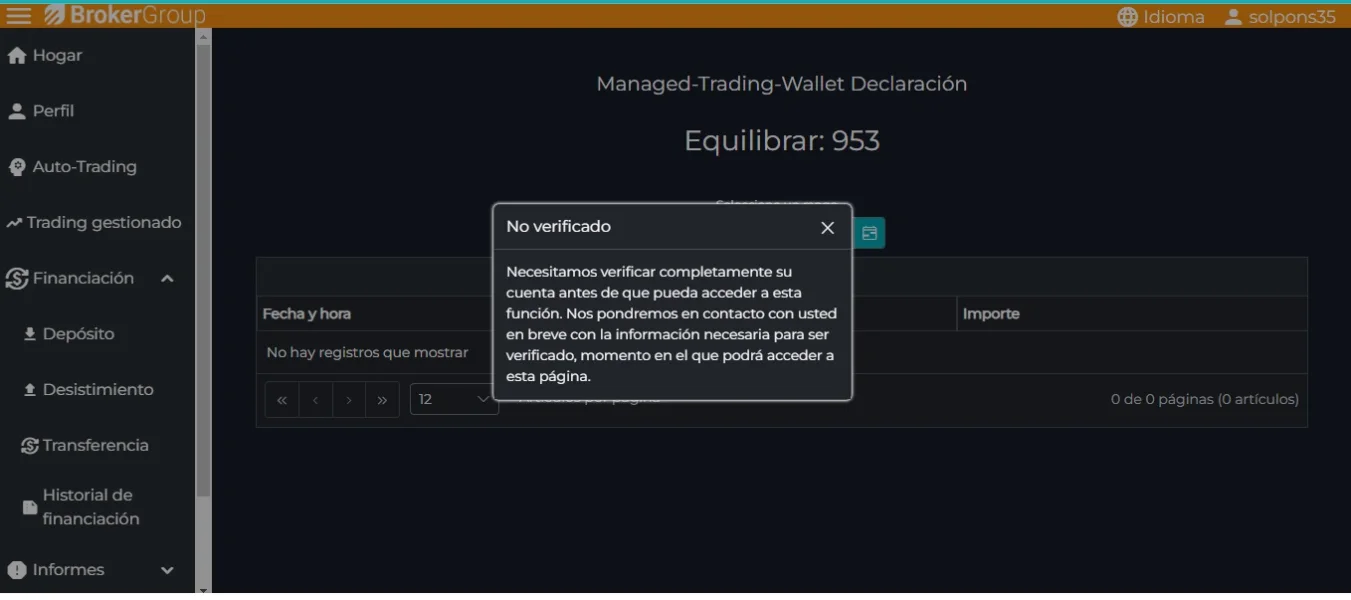
Task: Click the sidebar scrollbar down arrow
Action: pos(203,590)
